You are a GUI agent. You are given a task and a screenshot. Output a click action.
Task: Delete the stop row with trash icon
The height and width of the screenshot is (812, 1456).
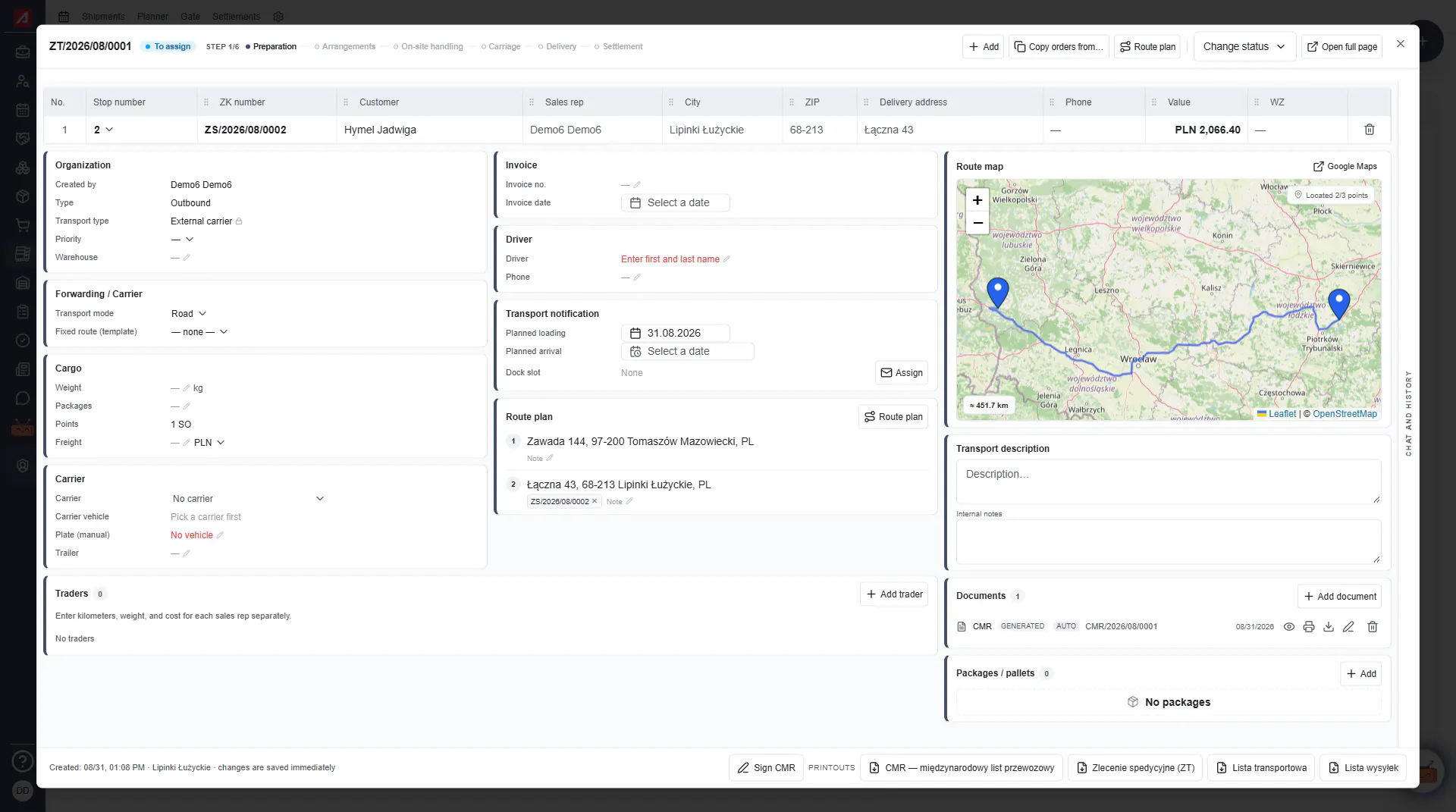[x=1370, y=130]
